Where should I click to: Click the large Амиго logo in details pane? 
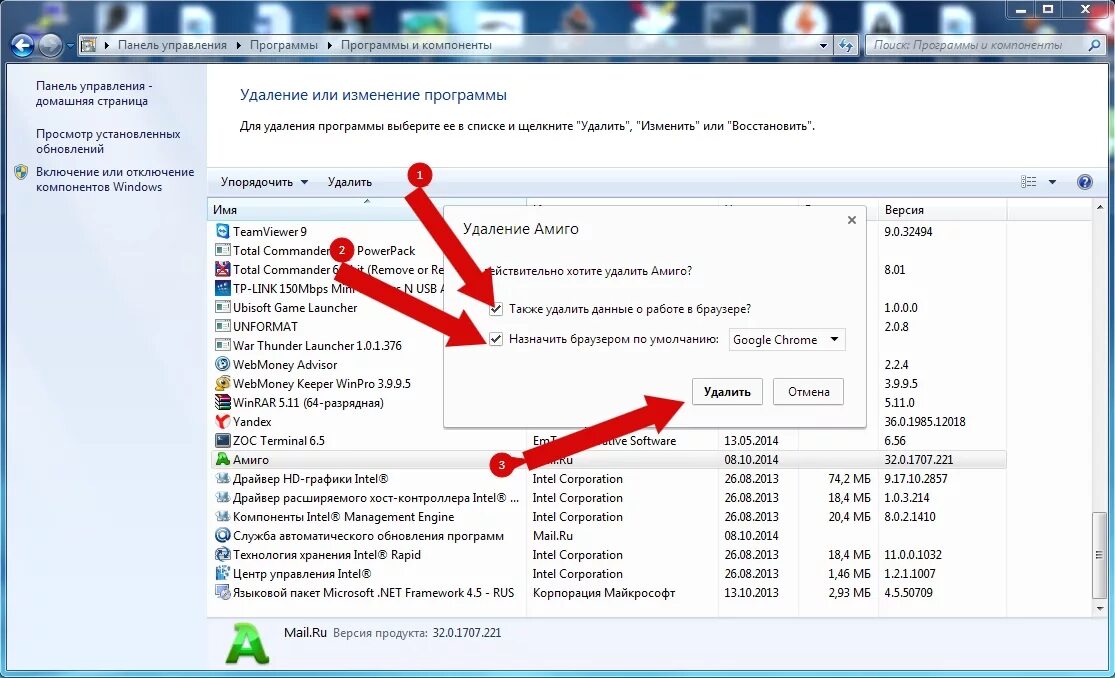247,643
